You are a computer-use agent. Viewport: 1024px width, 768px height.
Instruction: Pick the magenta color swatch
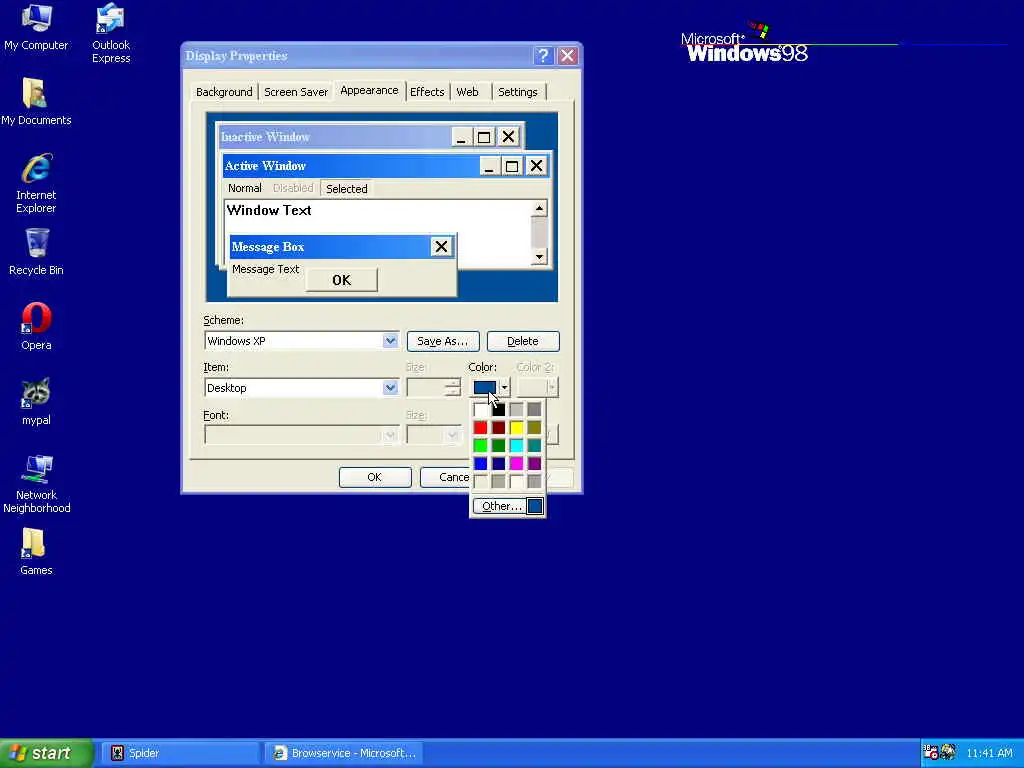(517, 464)
